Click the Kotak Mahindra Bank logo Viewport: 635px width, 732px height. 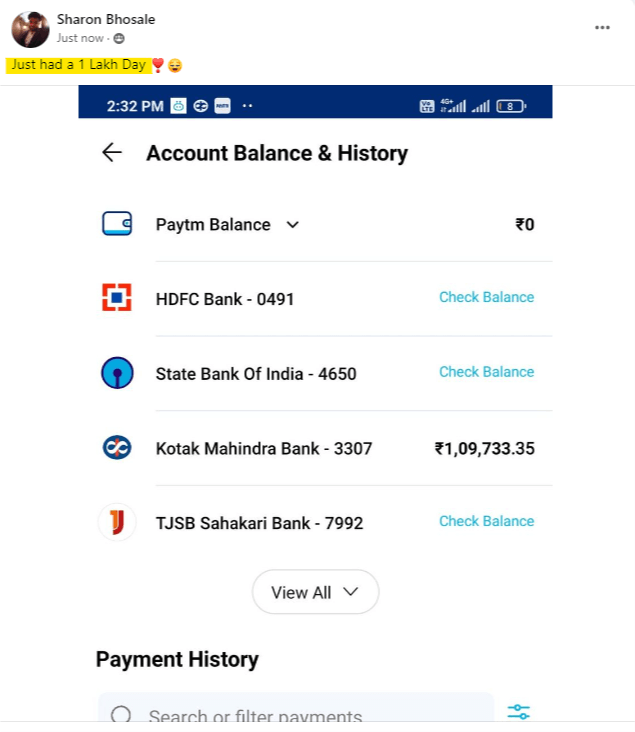click(117, 448)
